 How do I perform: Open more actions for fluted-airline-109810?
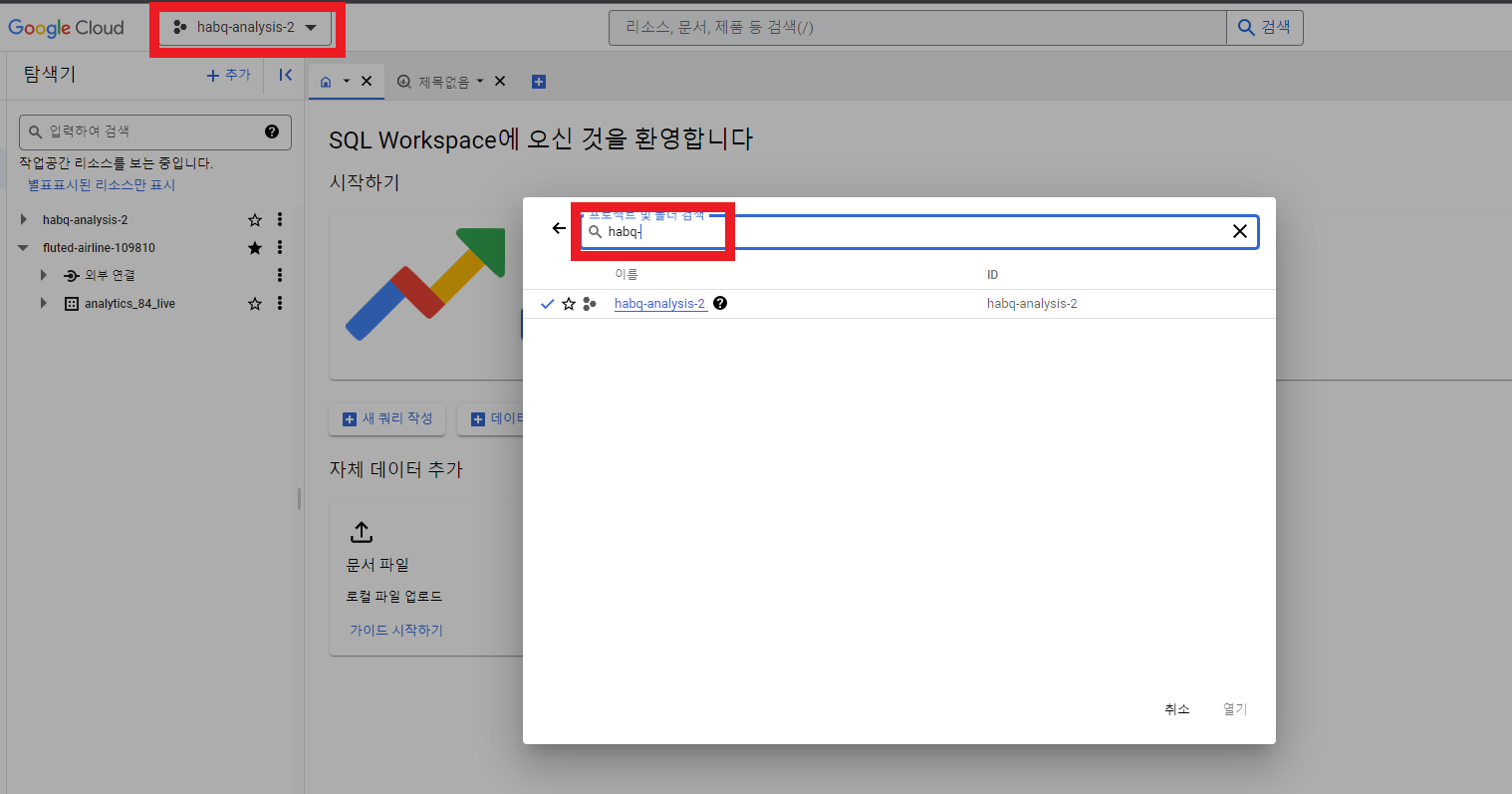280,247
